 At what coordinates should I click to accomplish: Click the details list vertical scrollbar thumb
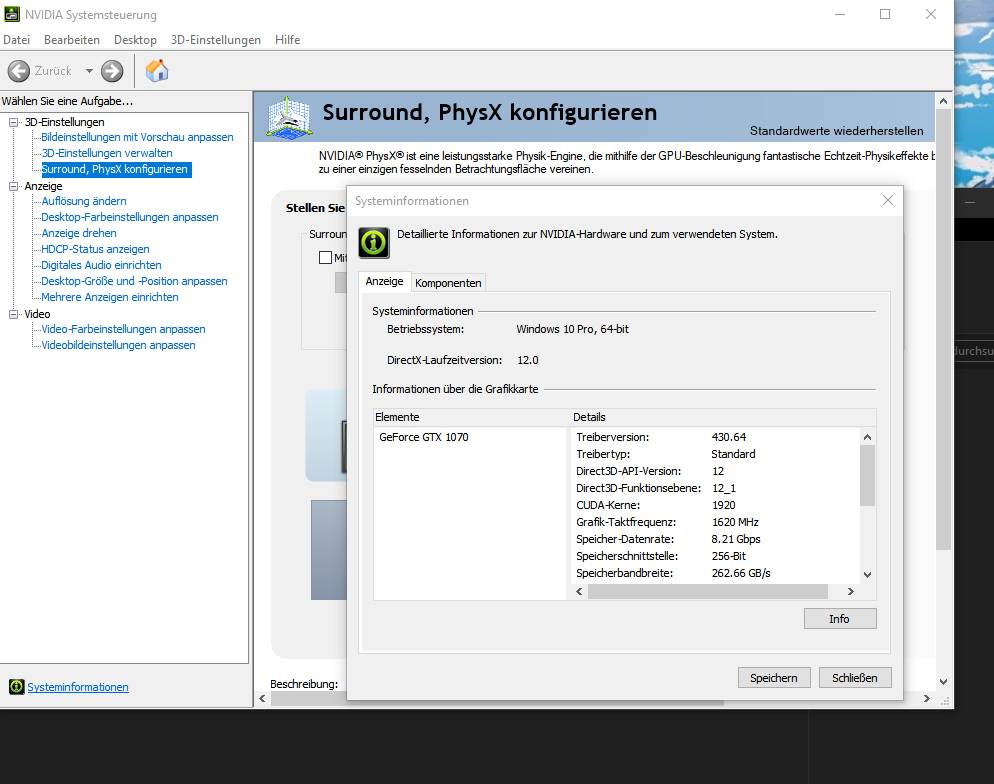(x=867, y=475)
